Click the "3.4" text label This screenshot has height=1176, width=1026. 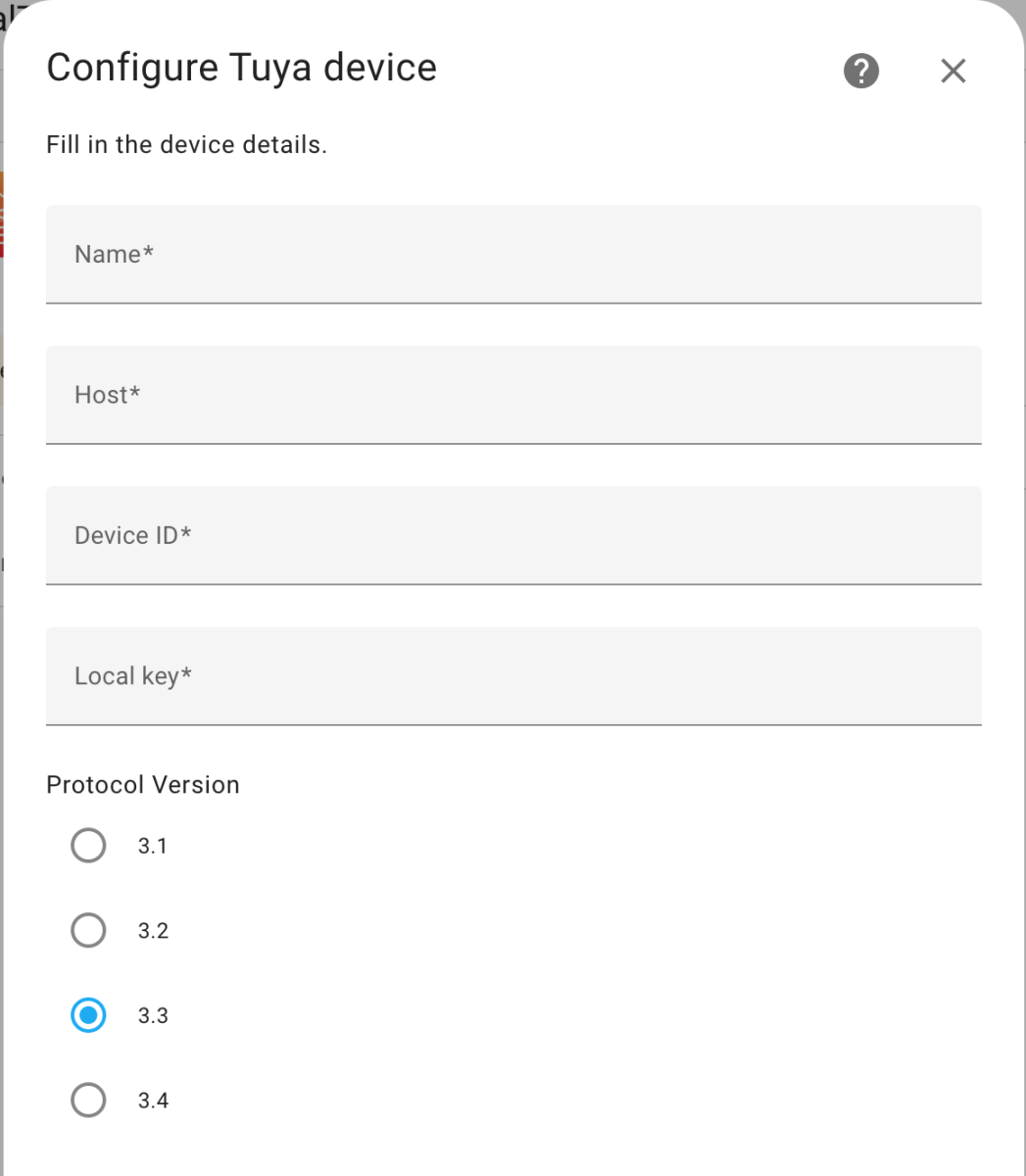[x=153, y=1101]
